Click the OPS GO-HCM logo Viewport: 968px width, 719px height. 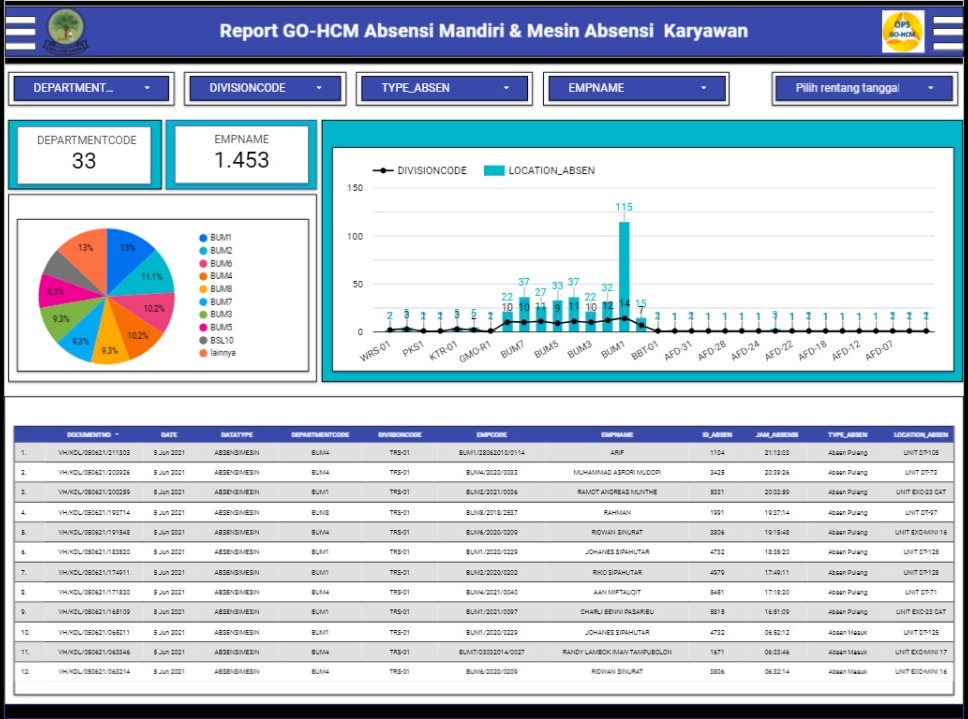tap(902, 31)
